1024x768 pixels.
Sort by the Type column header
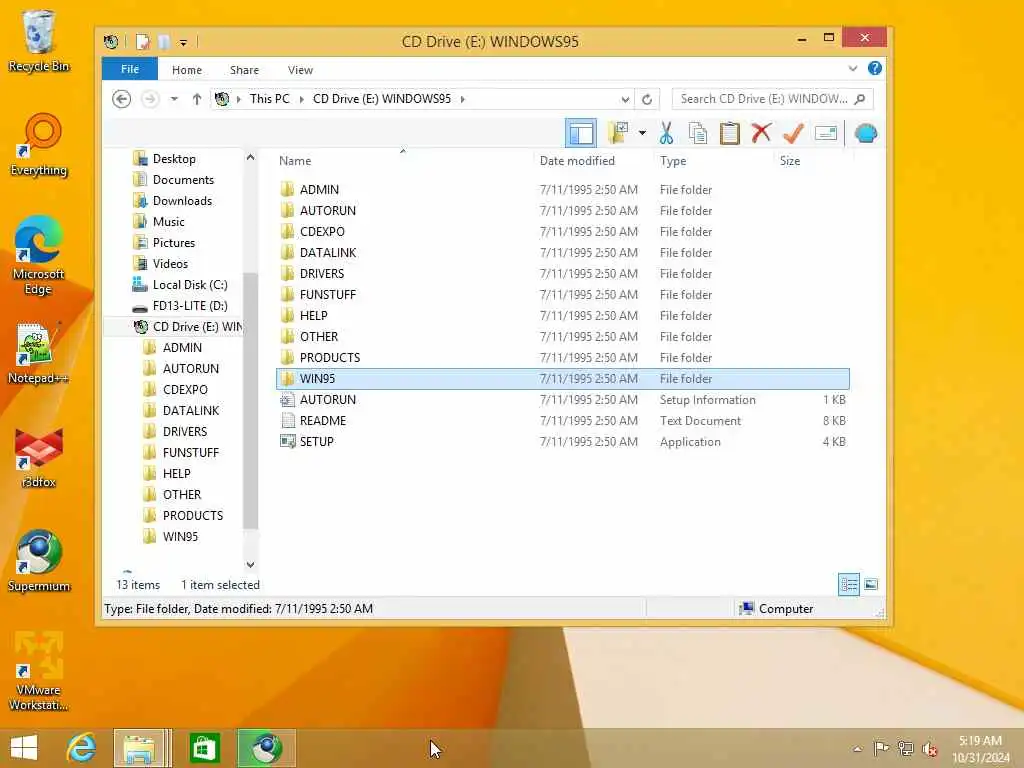tap(673, 161)
